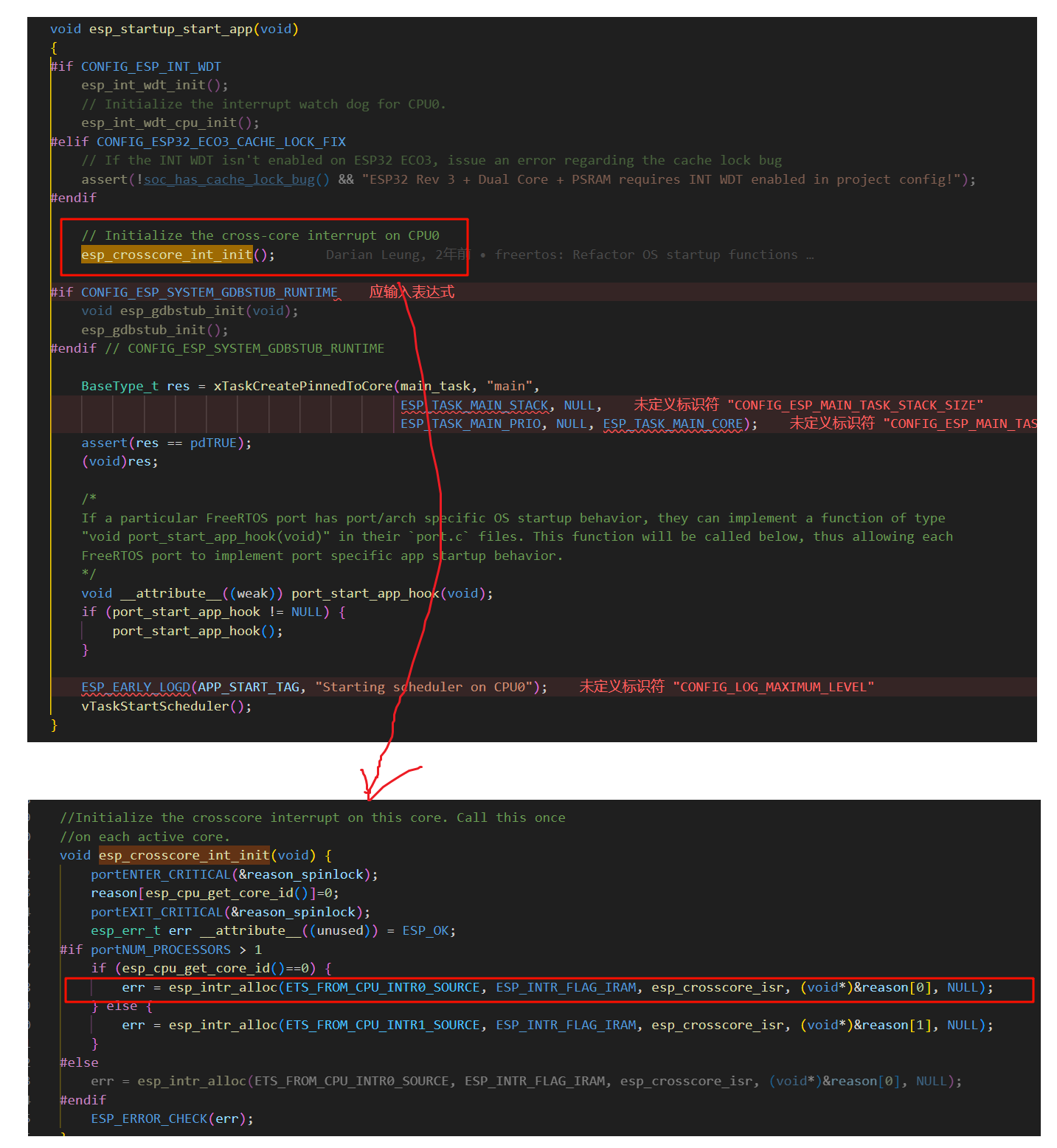Click the "#else" preprocessor directive

[79, 1063]
